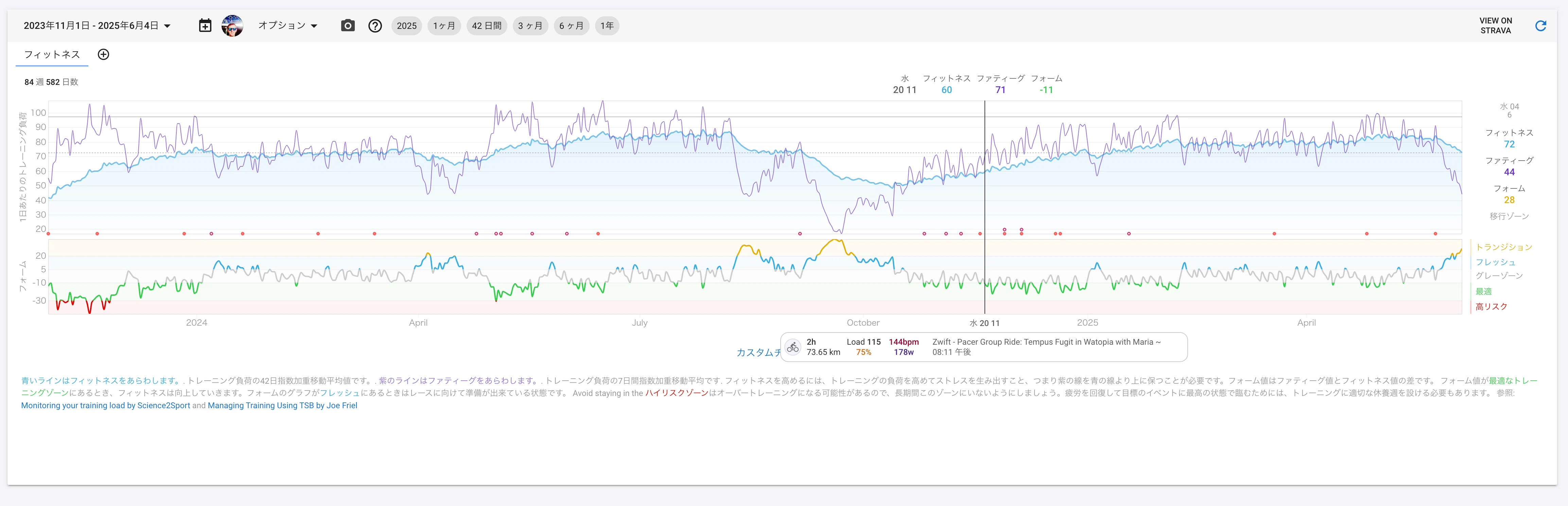Click the 84 週 582 日数 summary text
Viewport: 1568px width, 506px height.
[51, 82]
